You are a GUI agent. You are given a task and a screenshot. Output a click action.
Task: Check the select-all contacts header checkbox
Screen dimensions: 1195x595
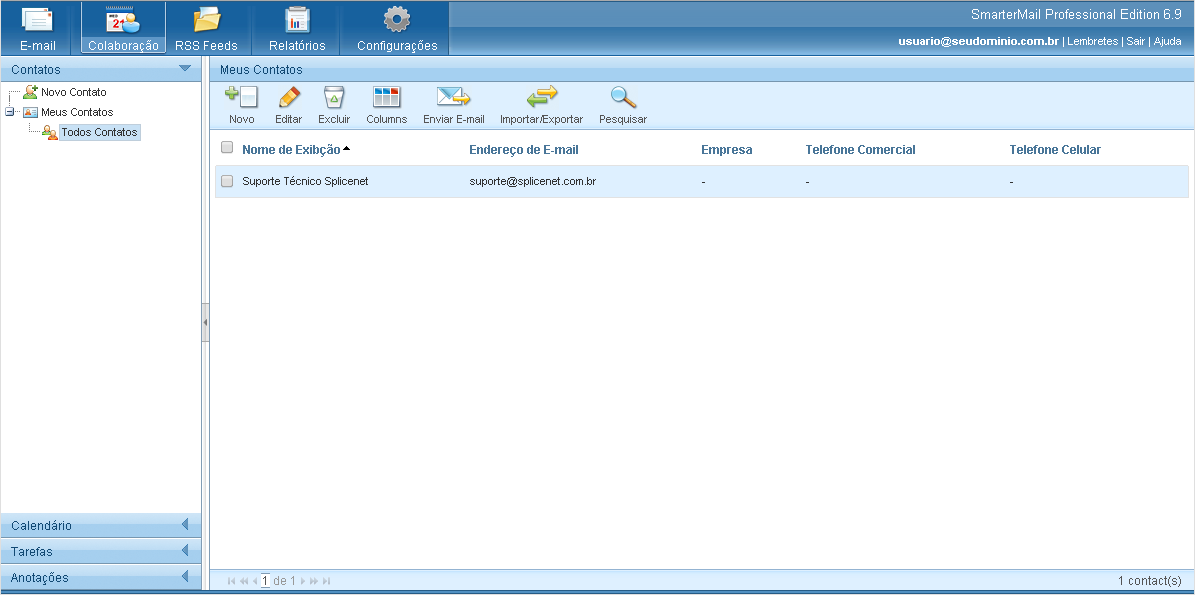[x=227, y=148]
